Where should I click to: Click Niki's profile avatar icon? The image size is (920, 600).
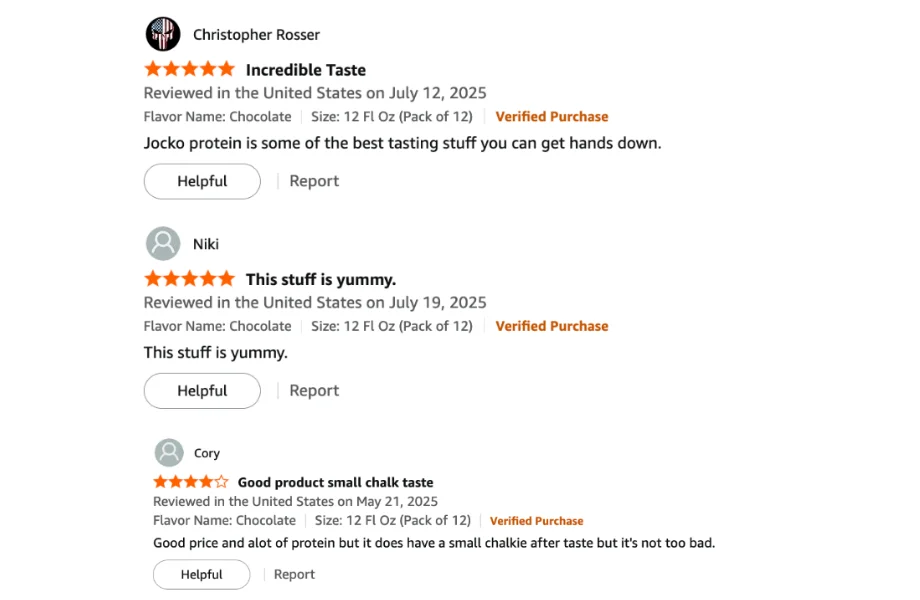(163, 243)
